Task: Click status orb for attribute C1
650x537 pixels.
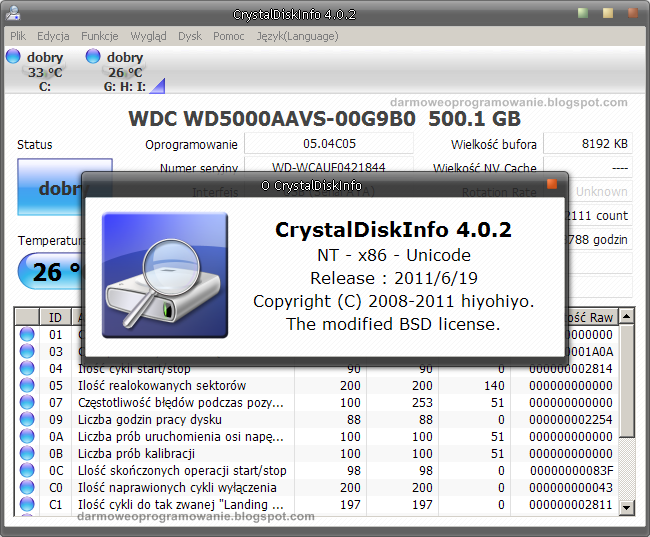Action: [27, 504]
